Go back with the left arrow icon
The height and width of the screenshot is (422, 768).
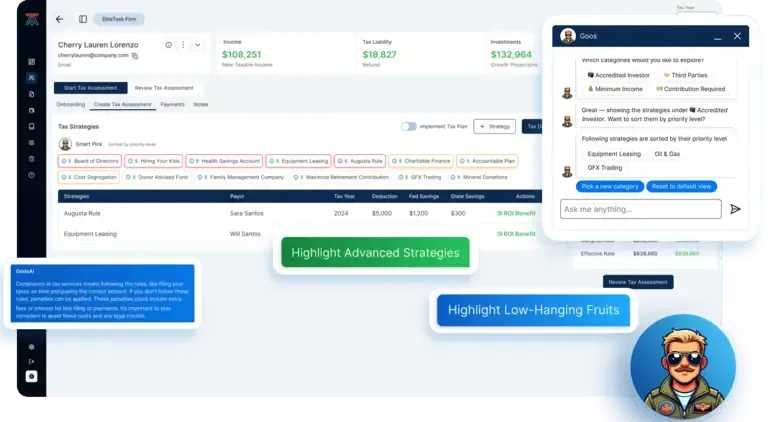coord(59,19)
